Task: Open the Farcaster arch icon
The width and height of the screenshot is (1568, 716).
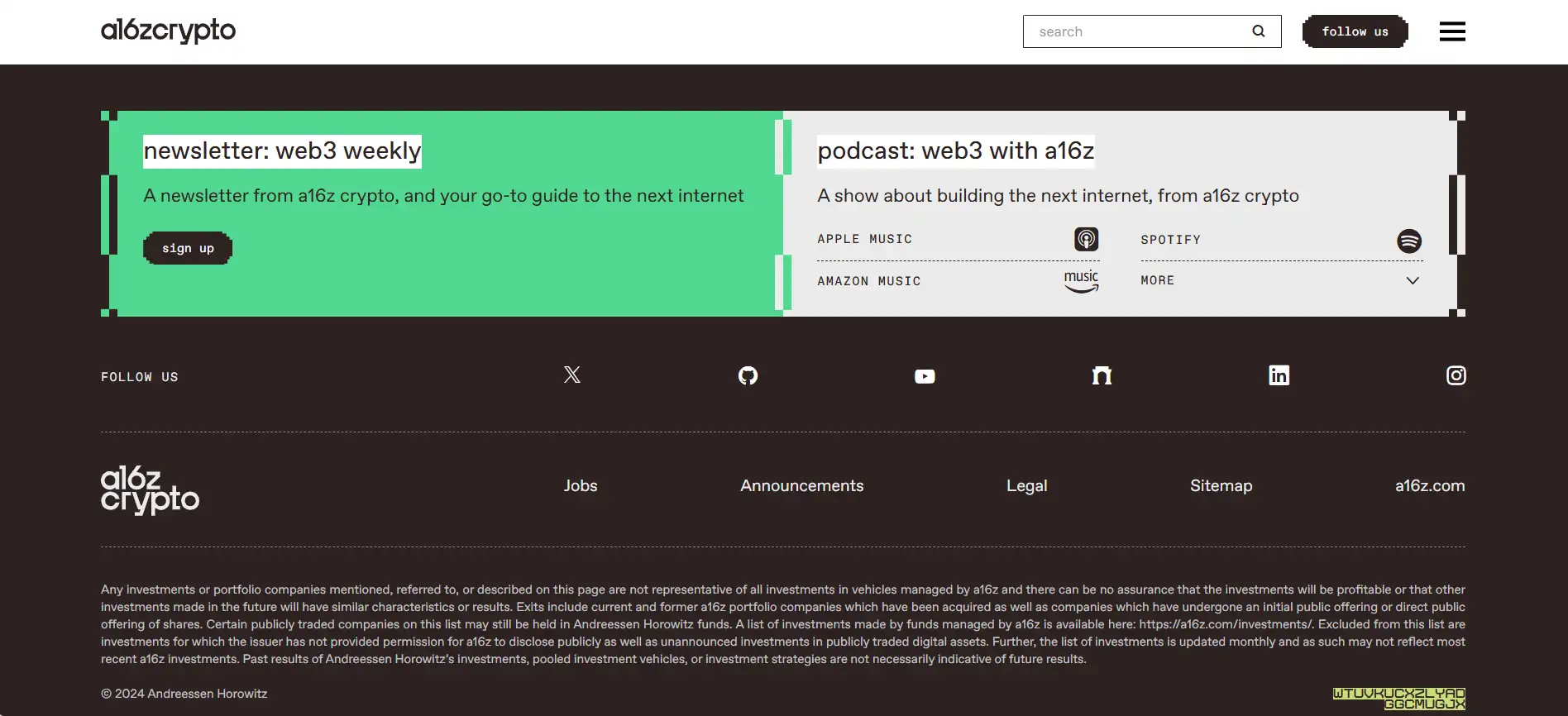Action: click(x=1102, y=376)
